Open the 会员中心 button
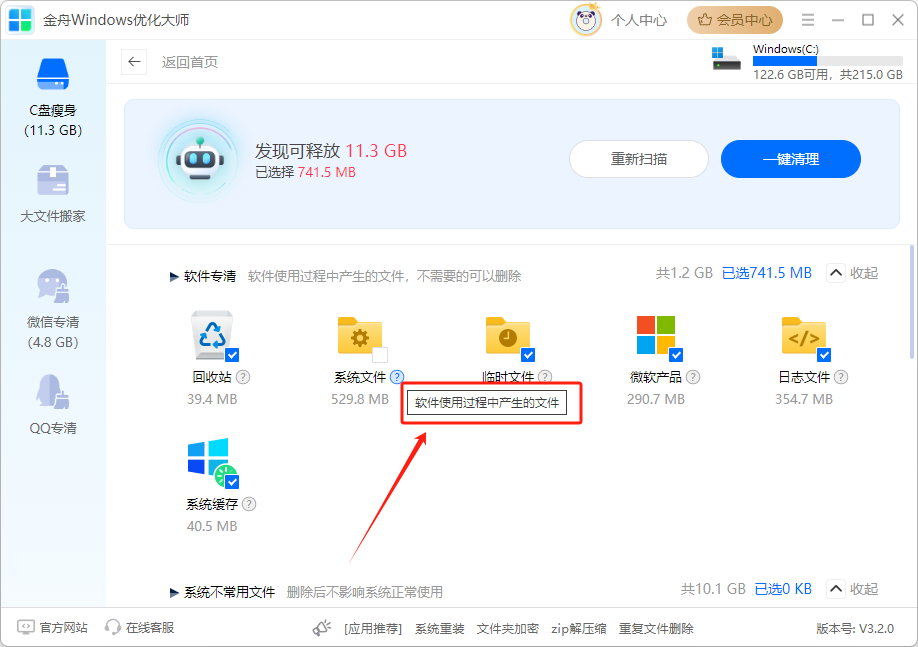This screenshot has height=647, width=918. pos(735,20)
